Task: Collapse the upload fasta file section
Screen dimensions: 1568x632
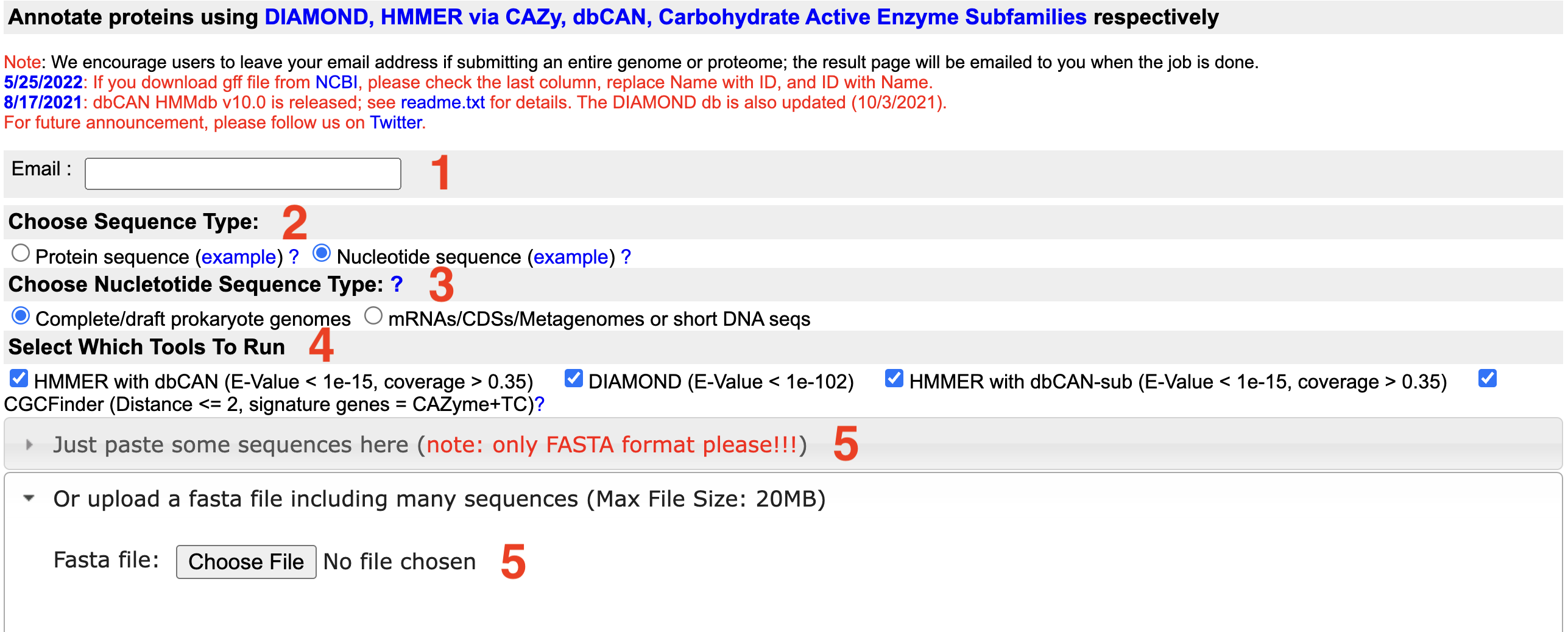Action: coord(29,499)
